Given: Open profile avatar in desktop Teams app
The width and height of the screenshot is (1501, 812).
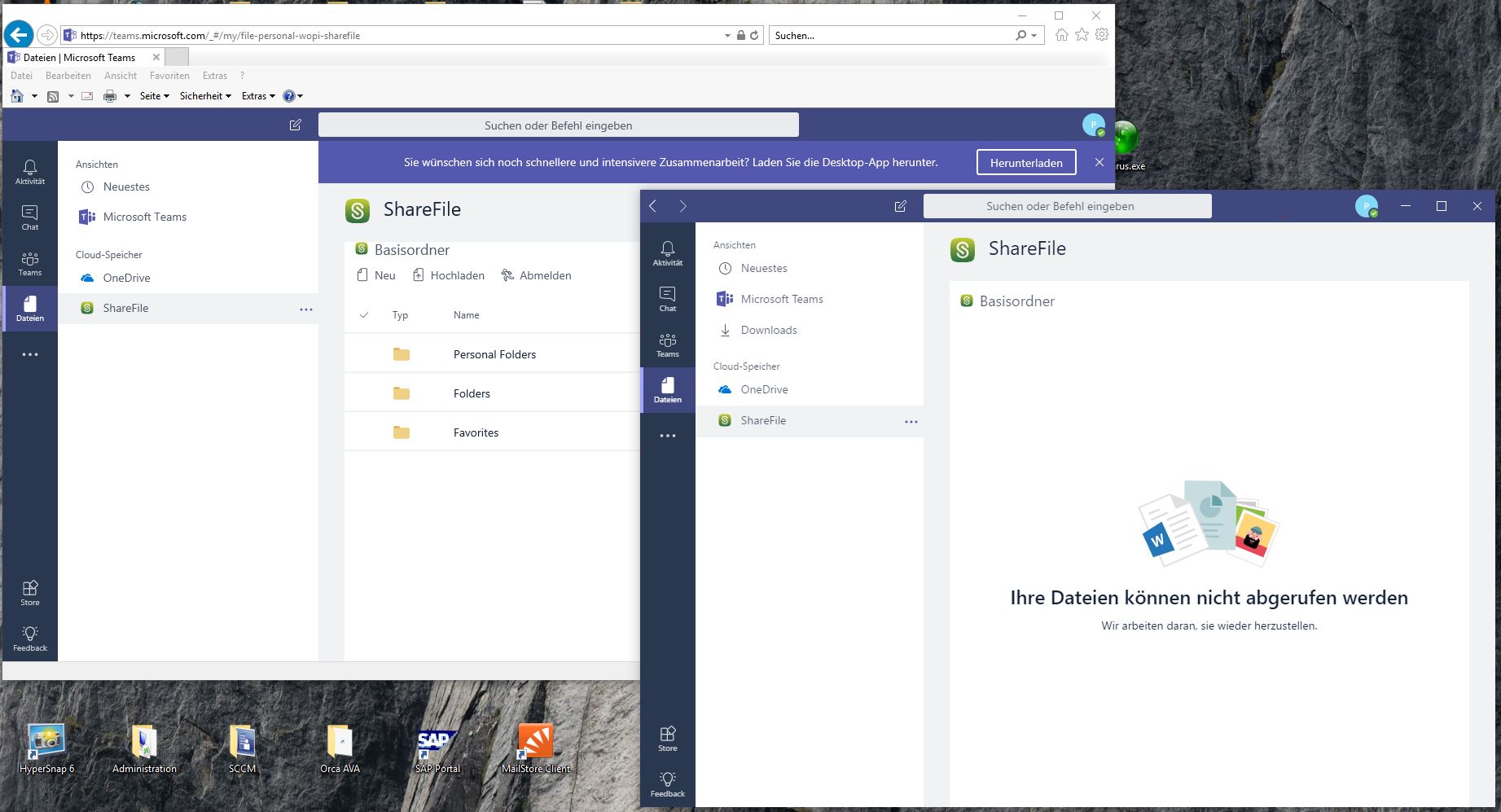Looking at the screenshot, I should pos(1367,206).
